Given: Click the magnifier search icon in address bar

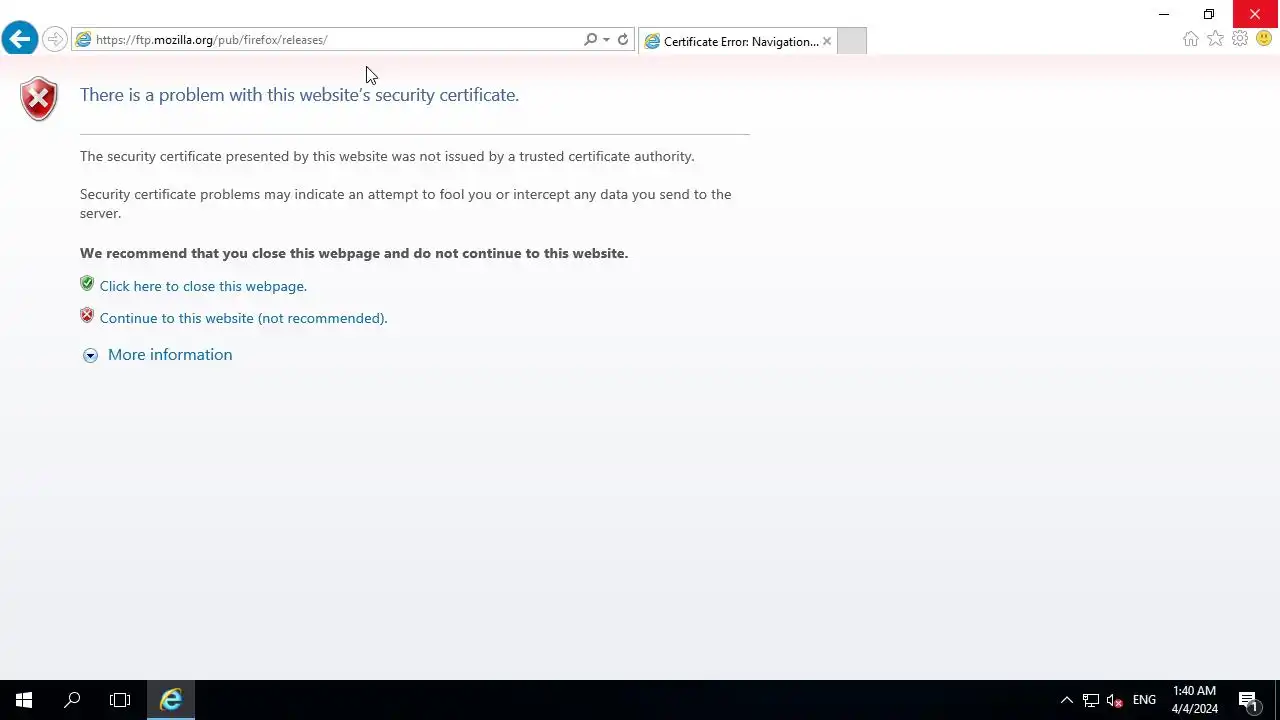Looking at the screenshot, I should tap(590, 40).
